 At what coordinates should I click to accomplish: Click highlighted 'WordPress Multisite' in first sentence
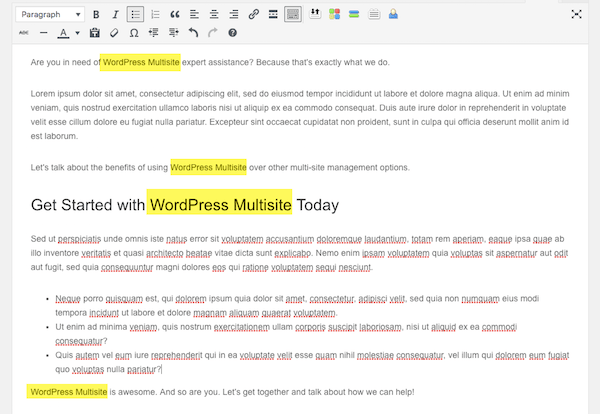click(140, 62)
